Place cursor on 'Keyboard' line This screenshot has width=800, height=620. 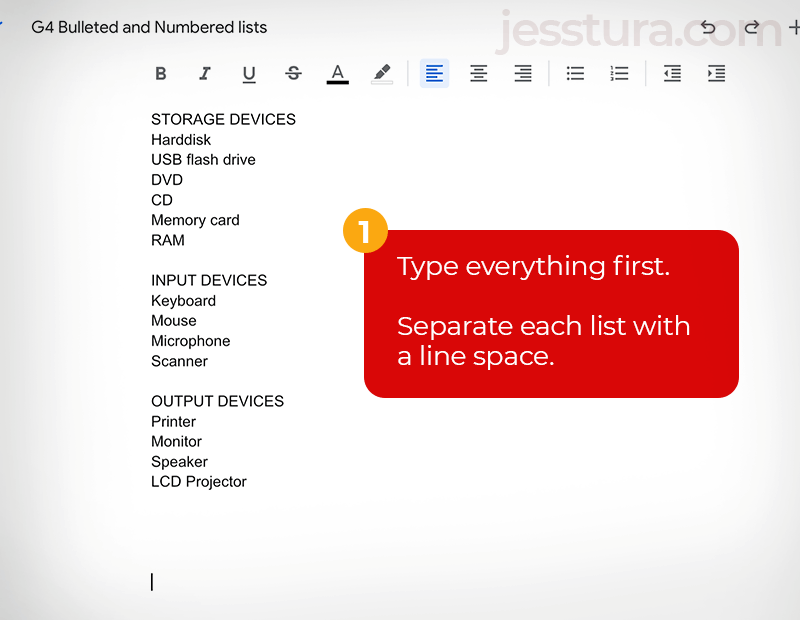click(x=183, y=301)
